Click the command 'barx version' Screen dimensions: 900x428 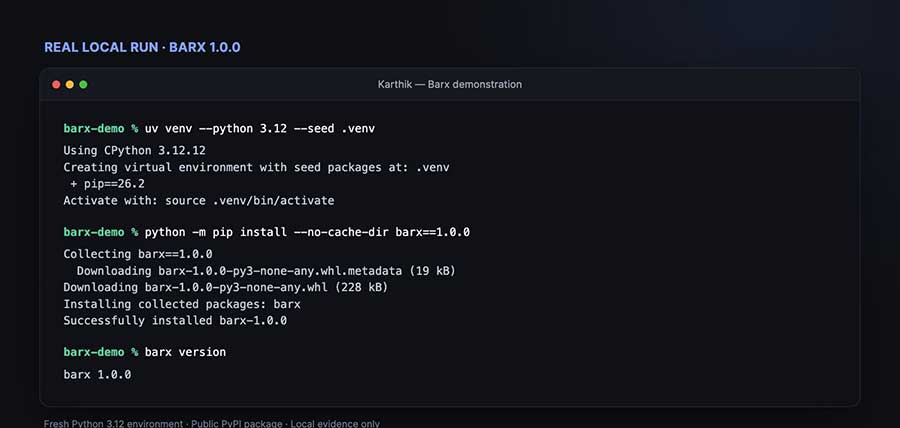coord(185,352)
